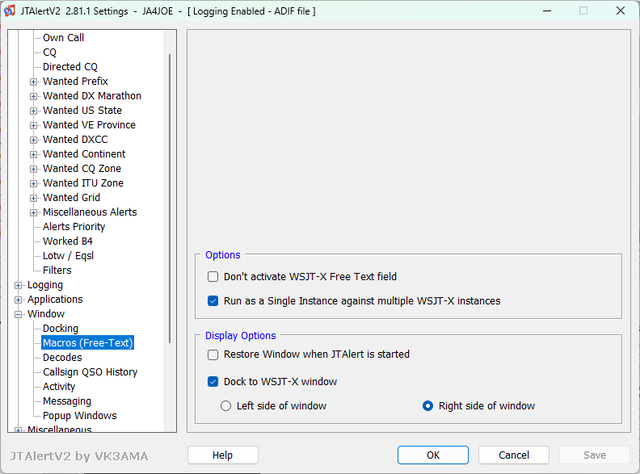Expand the Wanted ITU Zone node

(x=33, y=183)
